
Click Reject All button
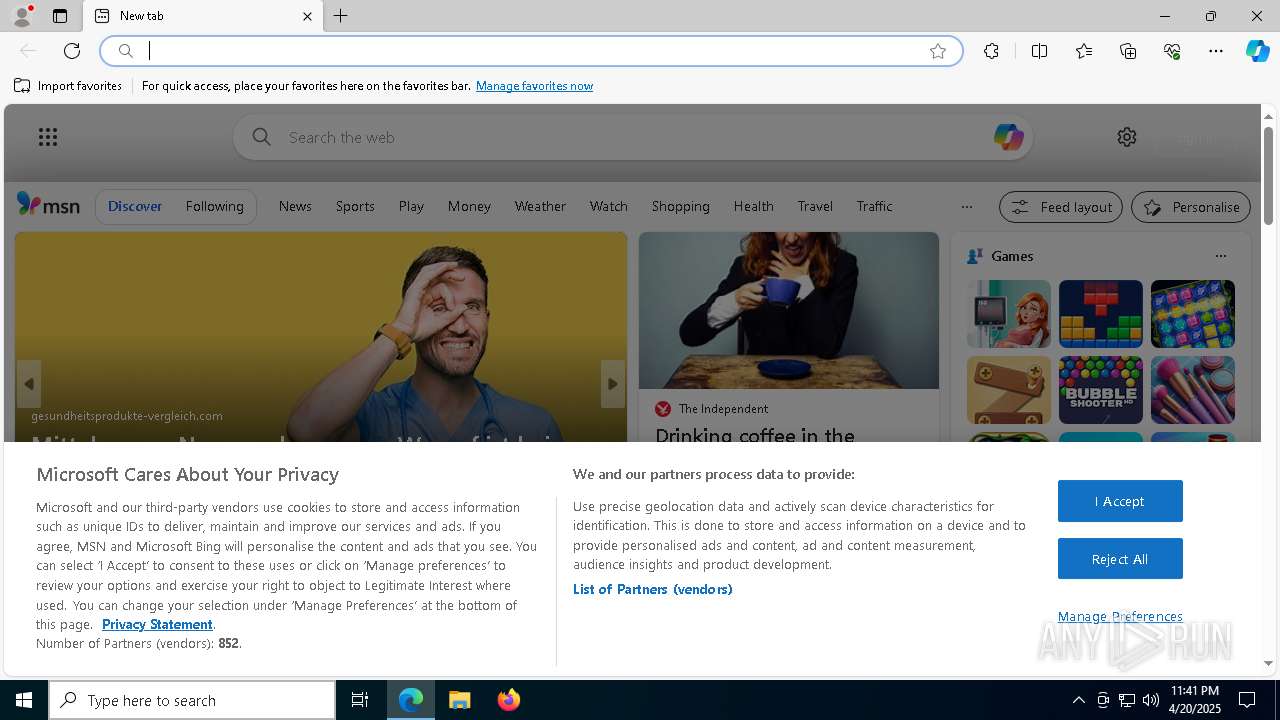(1120, 559)
